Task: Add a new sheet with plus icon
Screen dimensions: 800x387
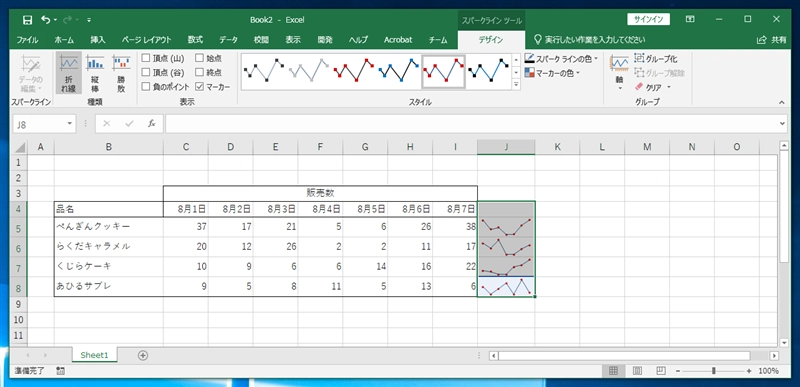Action: pos(143,356)
